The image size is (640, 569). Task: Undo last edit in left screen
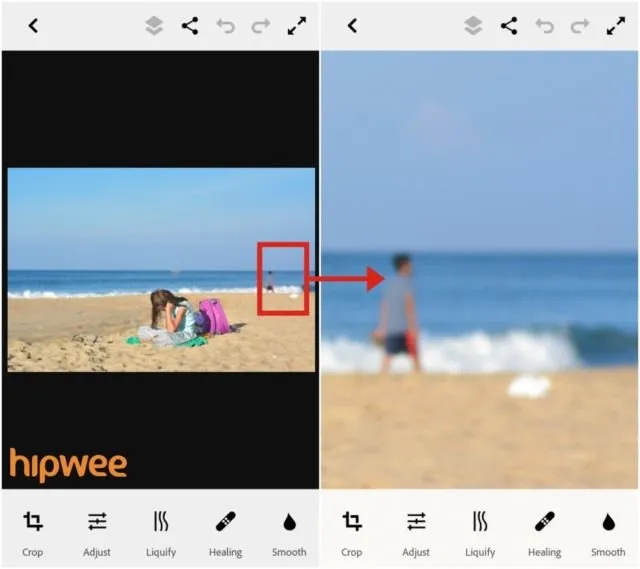[225, 26]
